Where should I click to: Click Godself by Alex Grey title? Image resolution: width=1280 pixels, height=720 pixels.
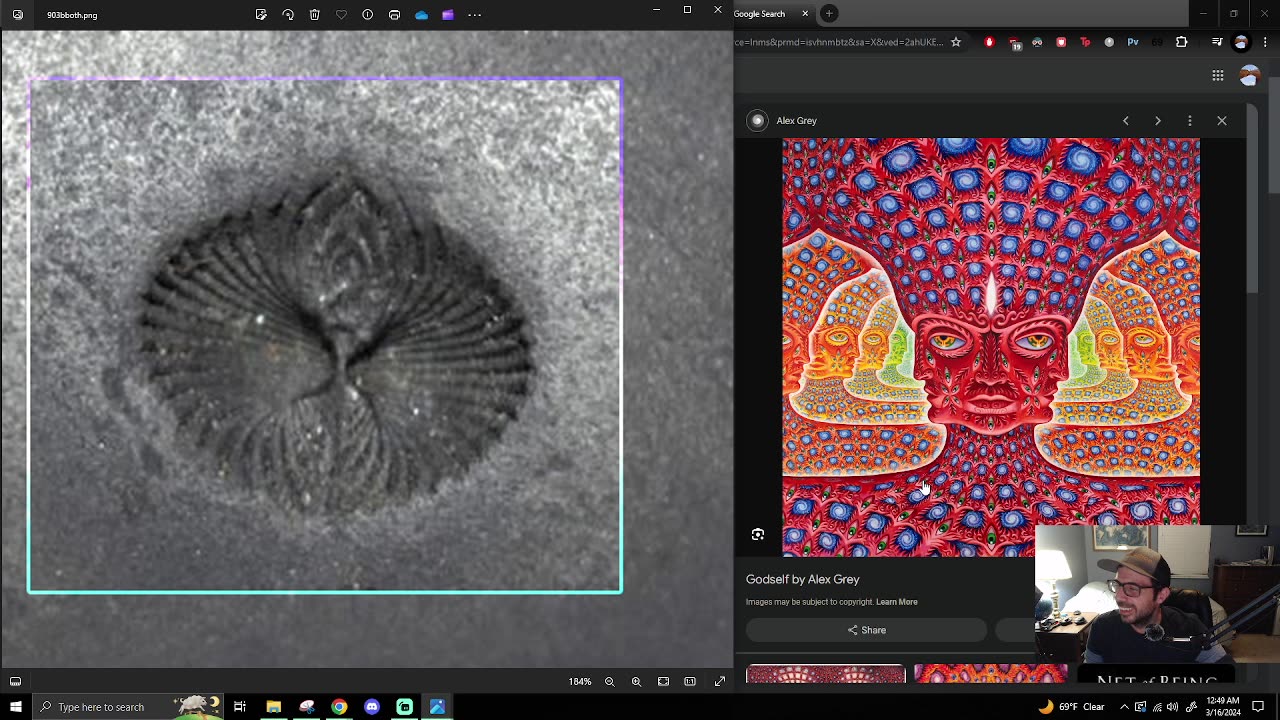803,579
